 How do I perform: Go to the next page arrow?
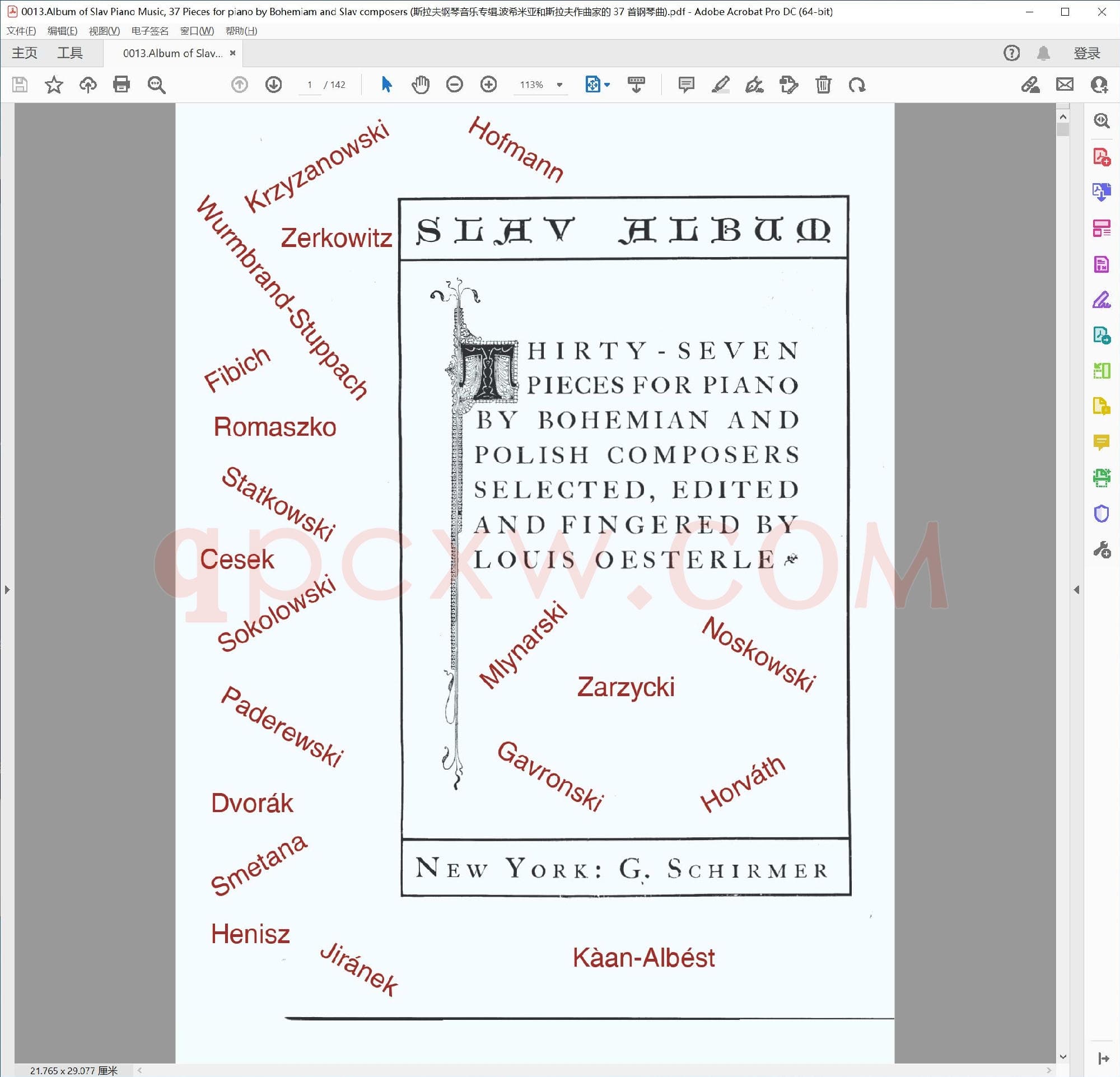click(x=273, y=85)
